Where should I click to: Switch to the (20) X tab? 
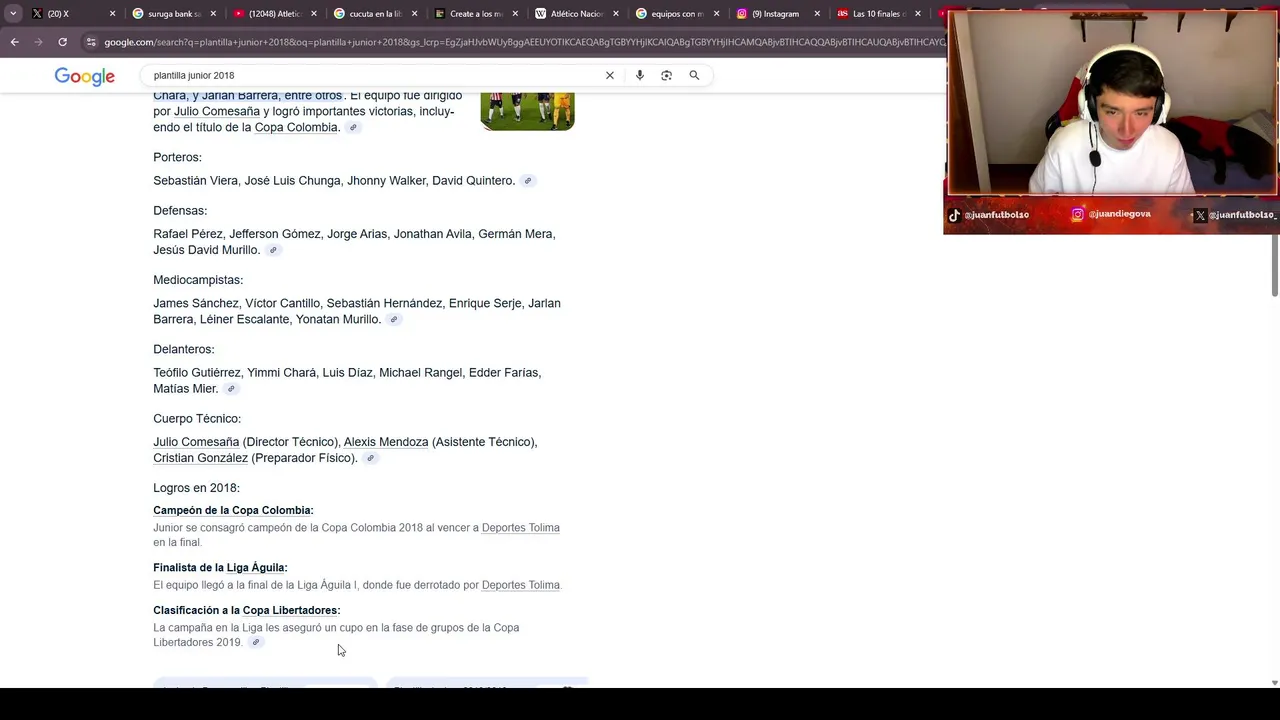(x=74, y=14)
